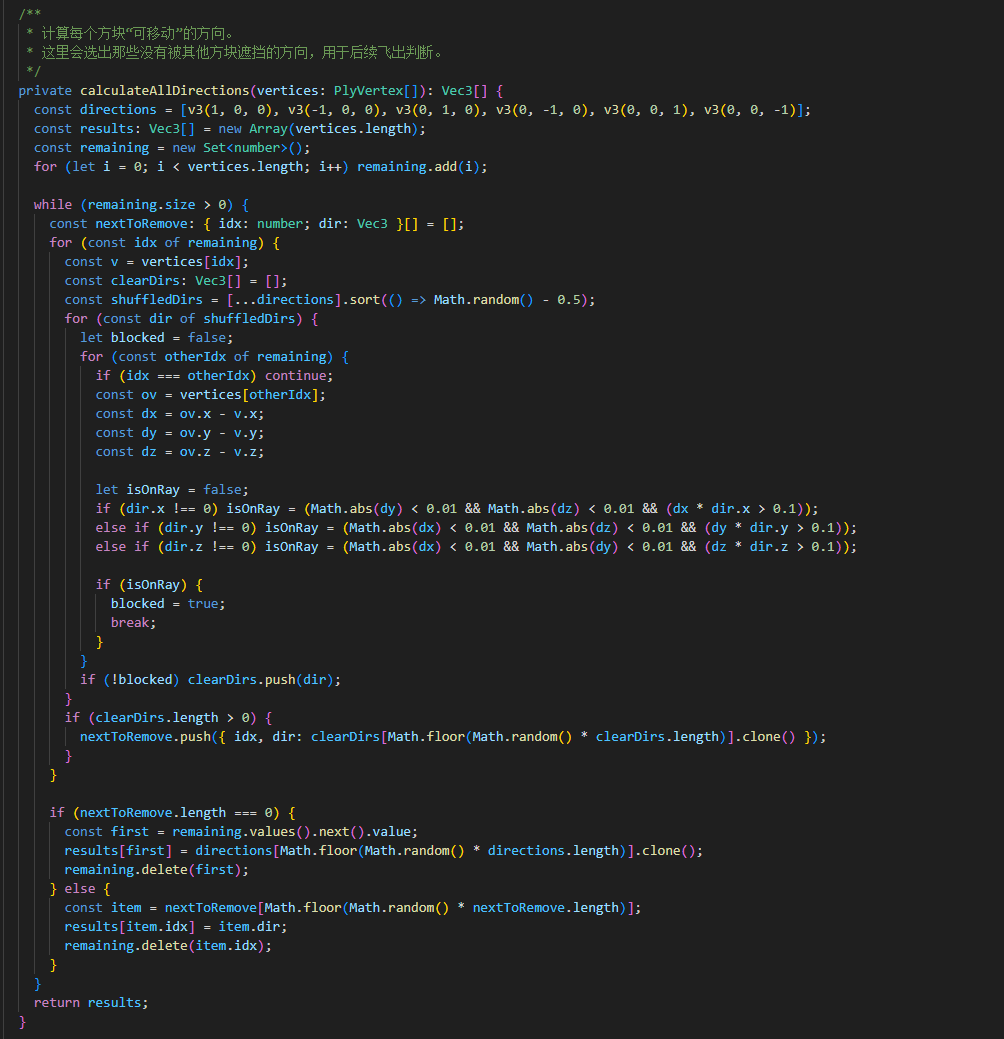Click the let isOnRay = false statement

172,490
